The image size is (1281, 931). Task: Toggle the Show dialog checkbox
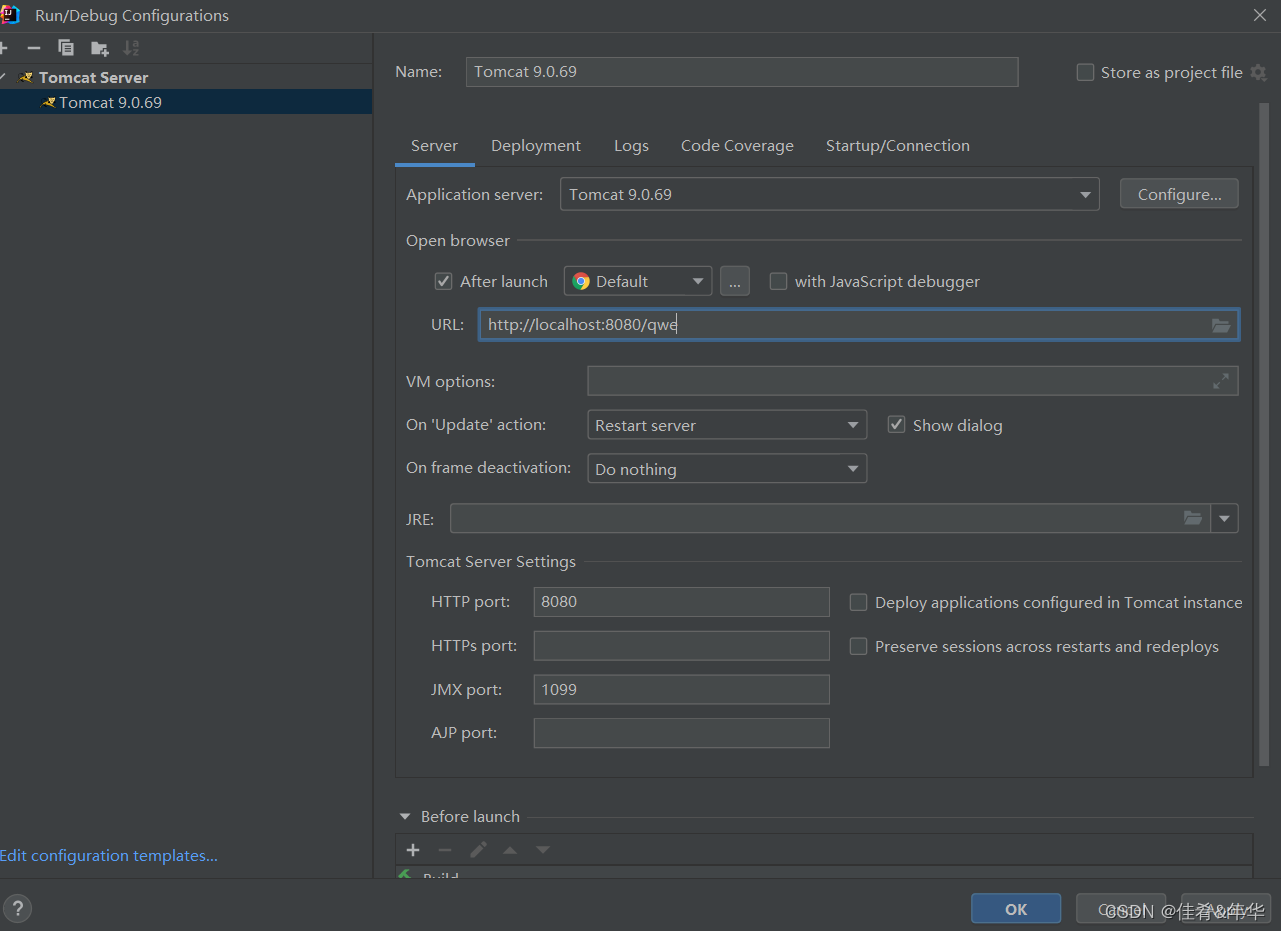click(x=896, y=425)
